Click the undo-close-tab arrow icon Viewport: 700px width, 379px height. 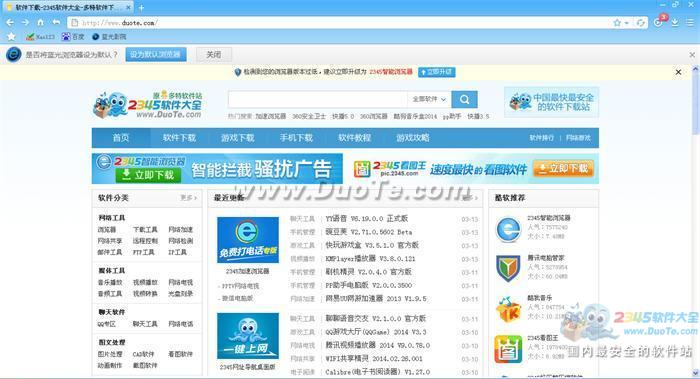click(x=56, y=22)
